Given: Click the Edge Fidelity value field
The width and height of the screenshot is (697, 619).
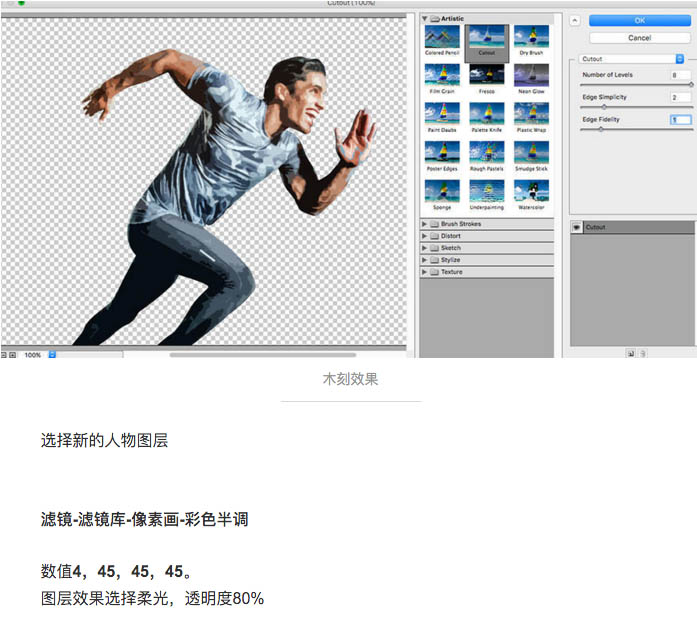Looking at the screenshot, I should (x=681, y=120).
